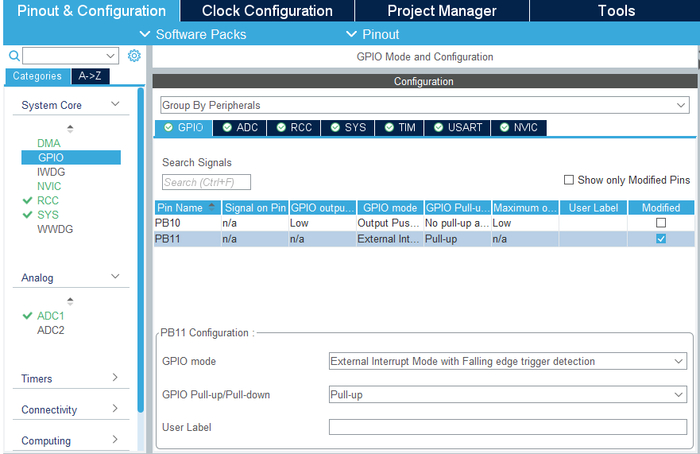Switch to the Clock Configuration tab

click(267, 11)
